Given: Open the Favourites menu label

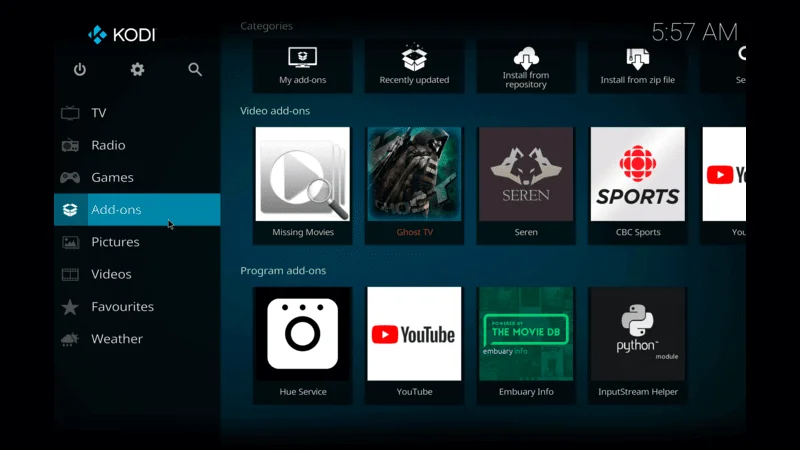Looking at the screenshot, I should click(122, 306).
